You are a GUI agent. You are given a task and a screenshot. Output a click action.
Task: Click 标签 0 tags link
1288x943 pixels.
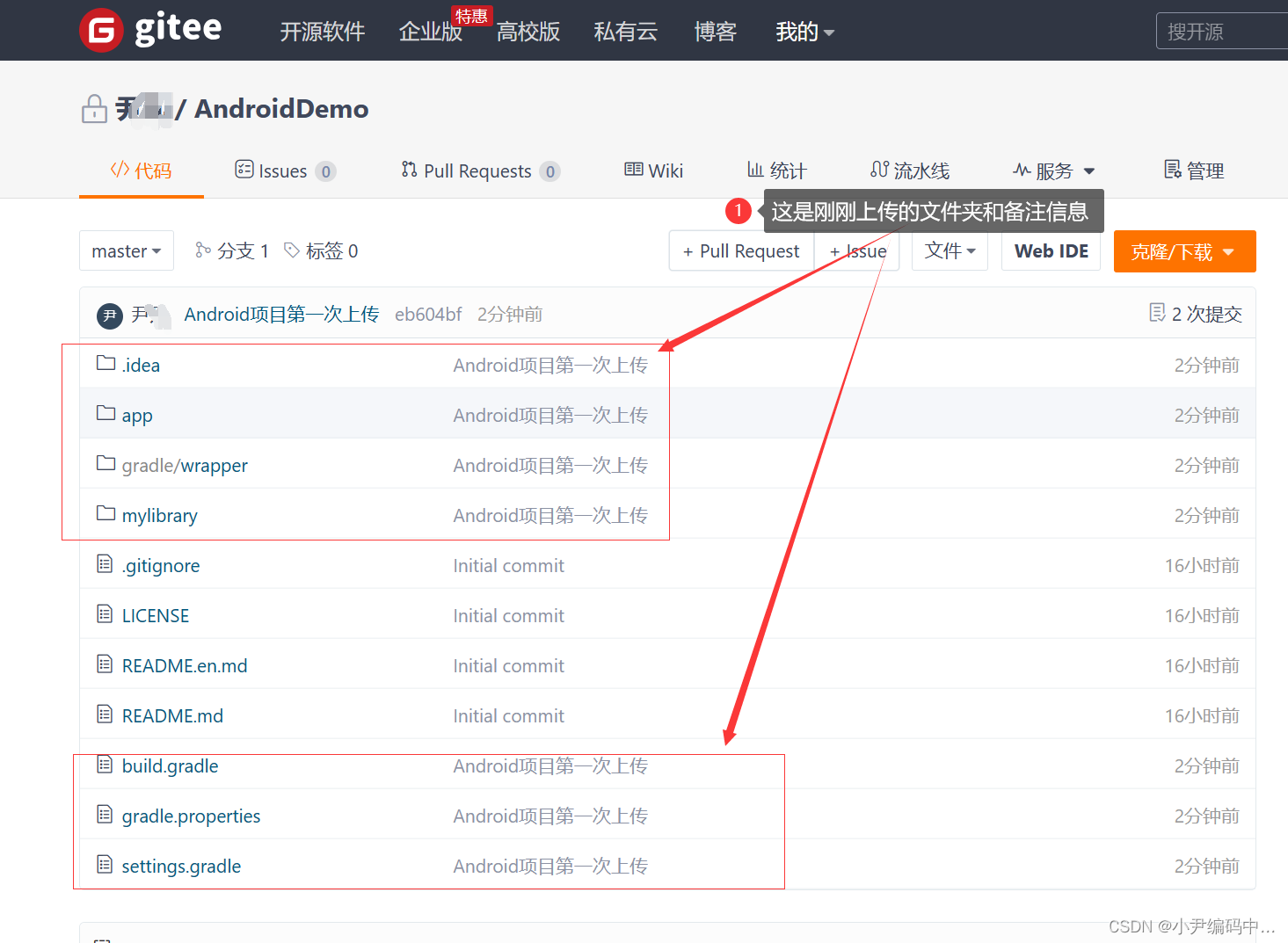coord(321,251)
